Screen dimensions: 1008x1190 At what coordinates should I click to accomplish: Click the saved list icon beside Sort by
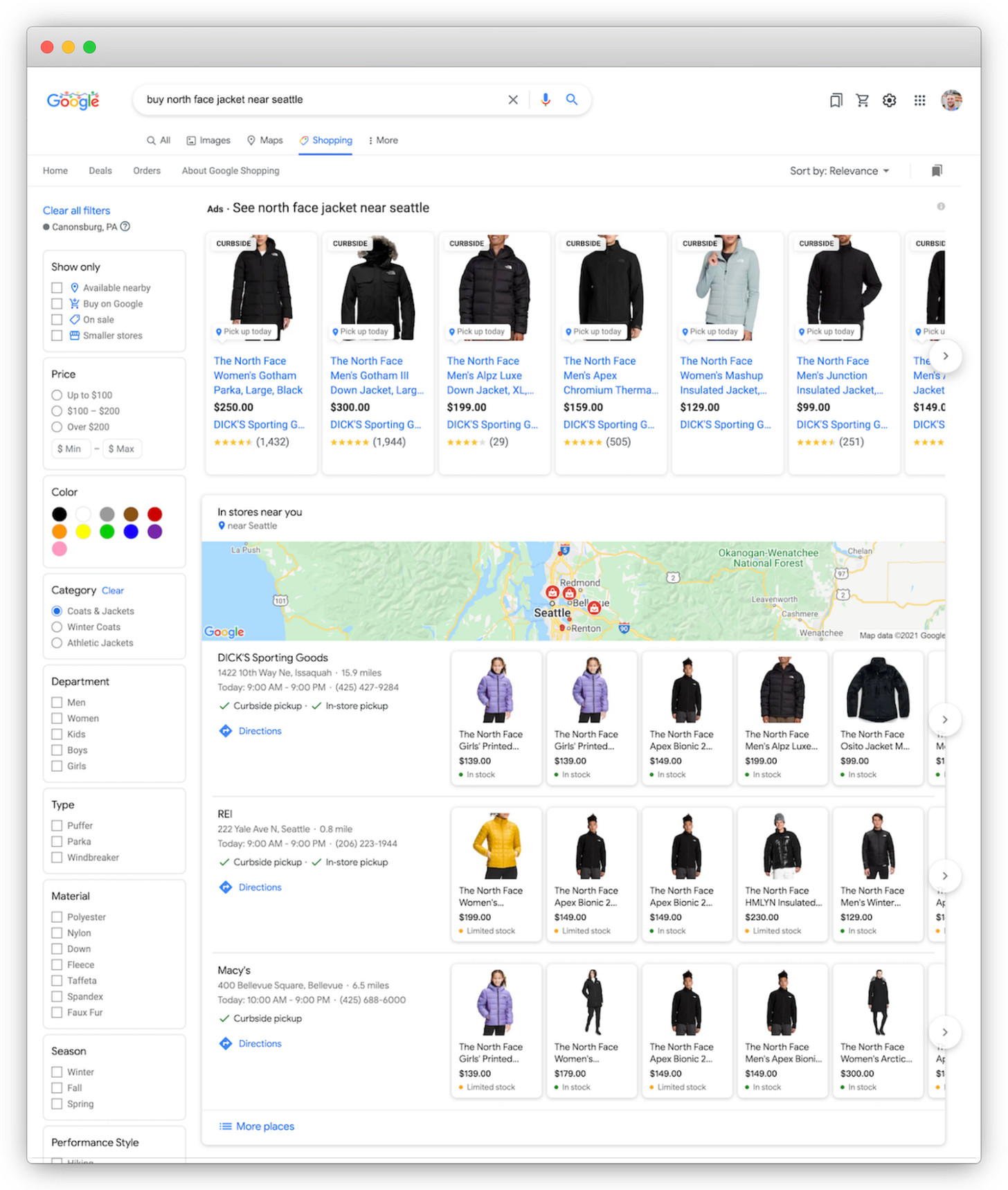point(937,170)
